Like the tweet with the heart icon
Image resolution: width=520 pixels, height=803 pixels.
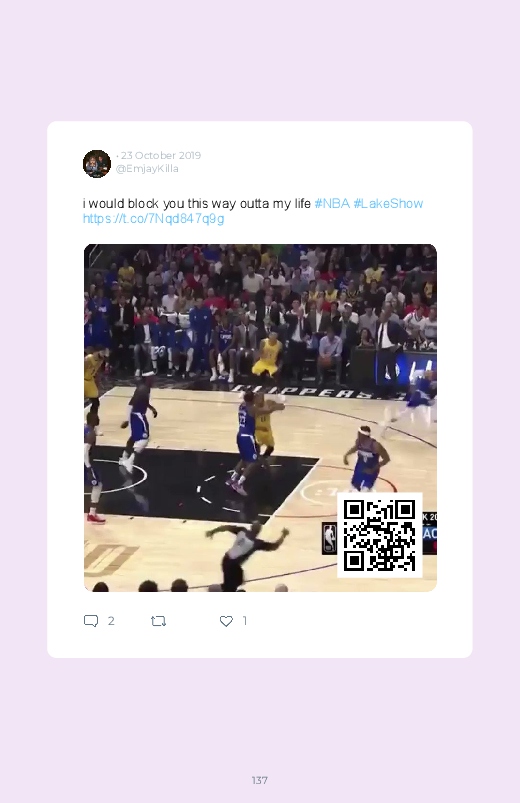click(x=226, y=621)
